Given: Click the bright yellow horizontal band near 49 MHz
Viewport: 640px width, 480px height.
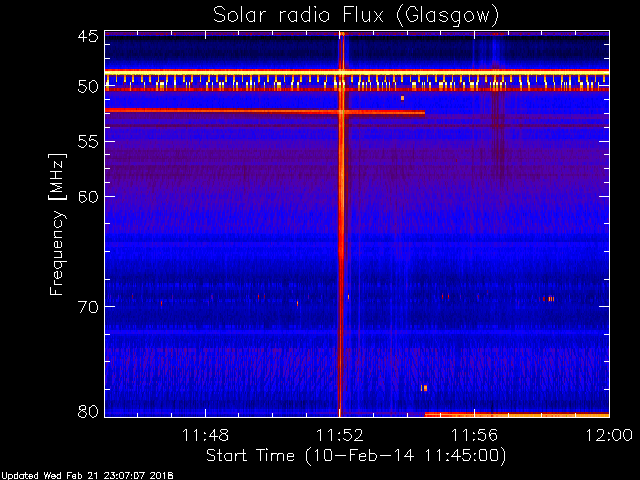Looking at the screenshot, I should coord(357,73).
